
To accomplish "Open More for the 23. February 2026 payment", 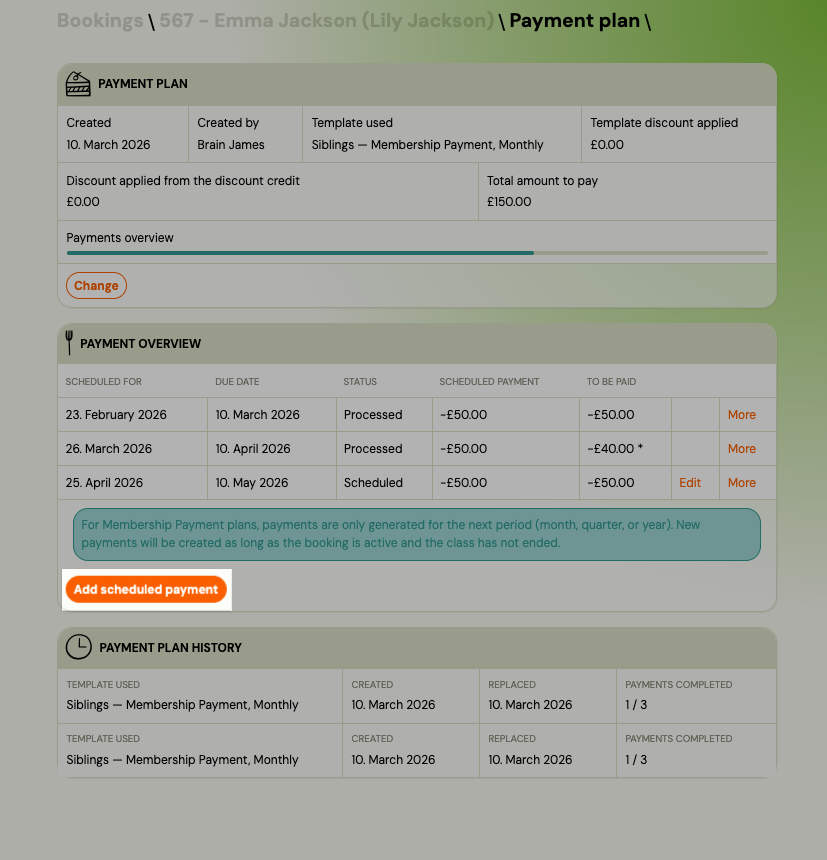I will 740,414.
